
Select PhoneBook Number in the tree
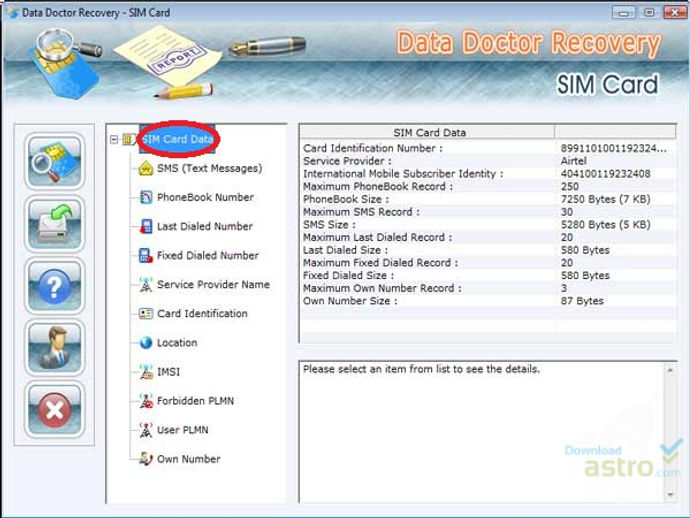click(x=206, y=197)
